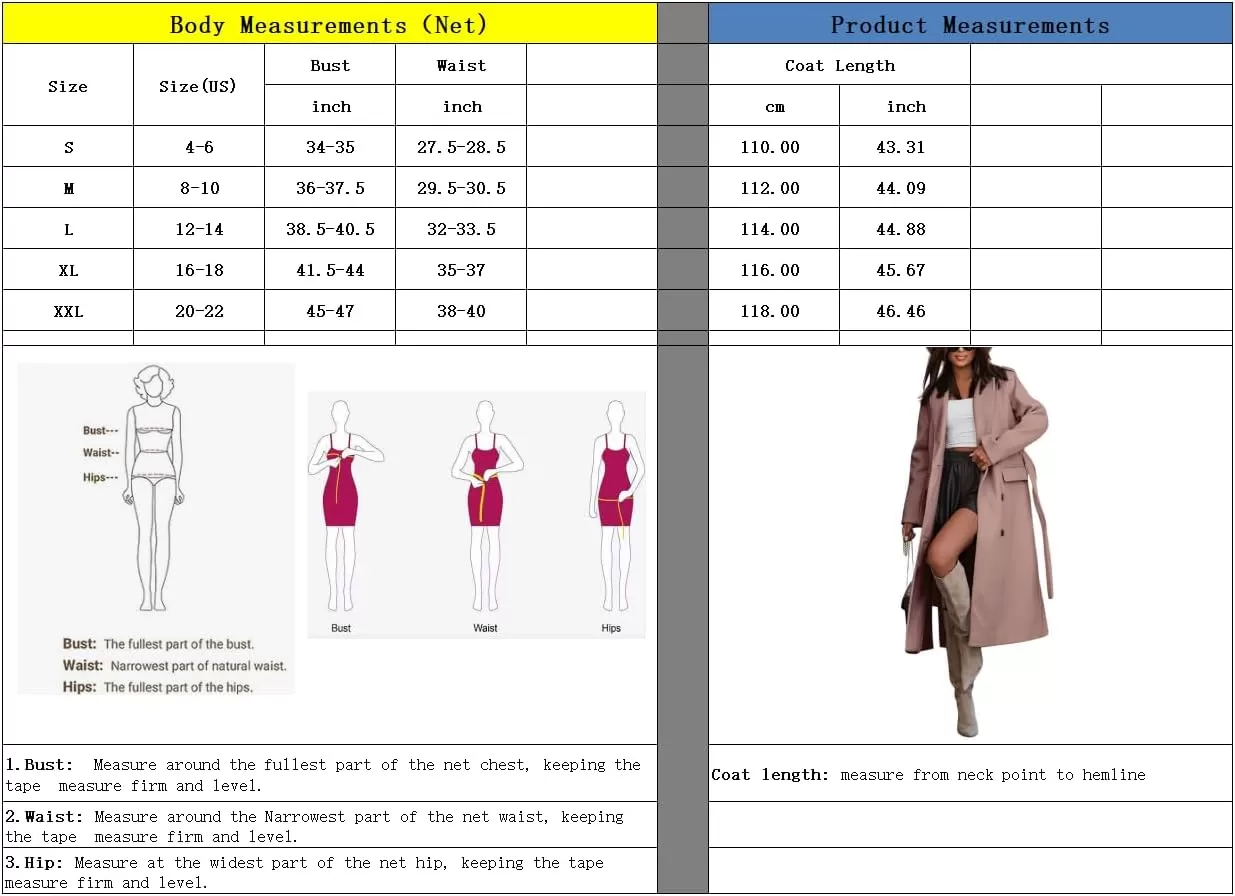The image size is (1235, 896).
Task: Click US size 16-18
Action: [x=199, y=270]
